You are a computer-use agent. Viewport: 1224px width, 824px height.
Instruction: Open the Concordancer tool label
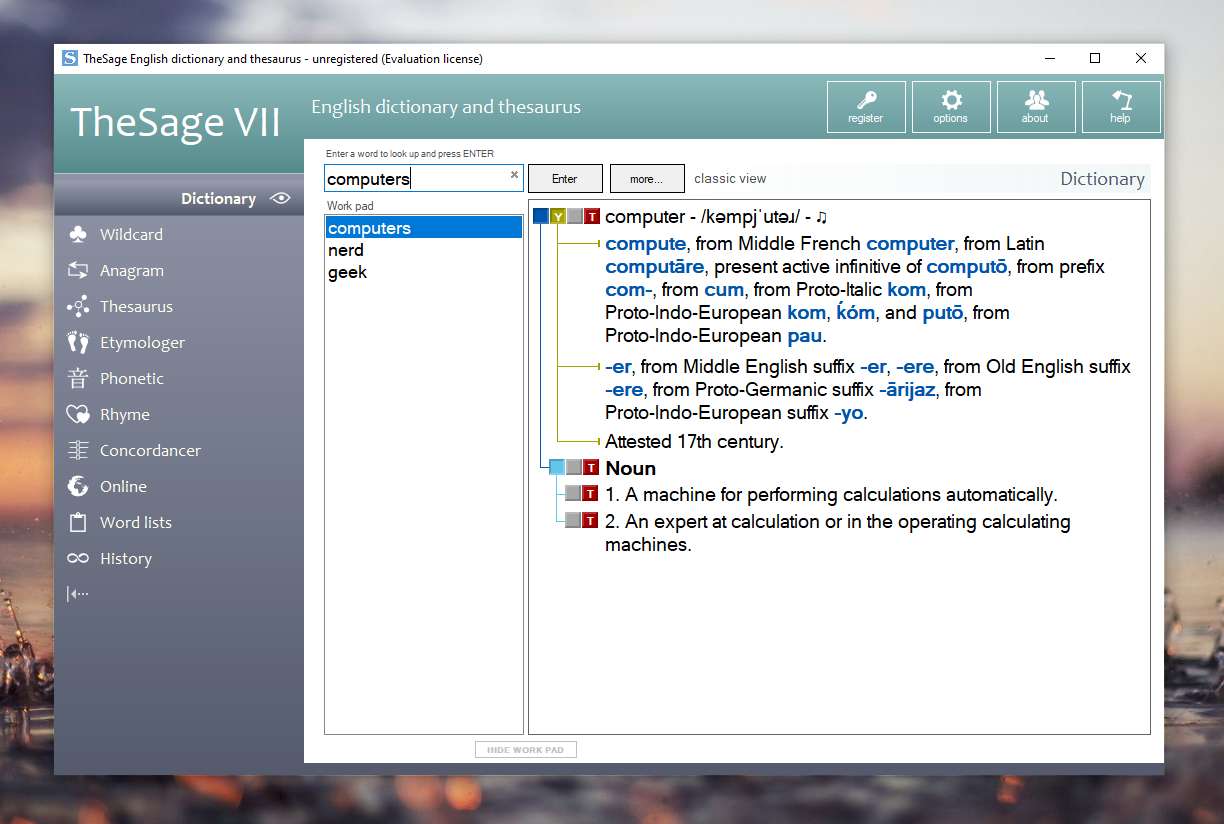150,450
